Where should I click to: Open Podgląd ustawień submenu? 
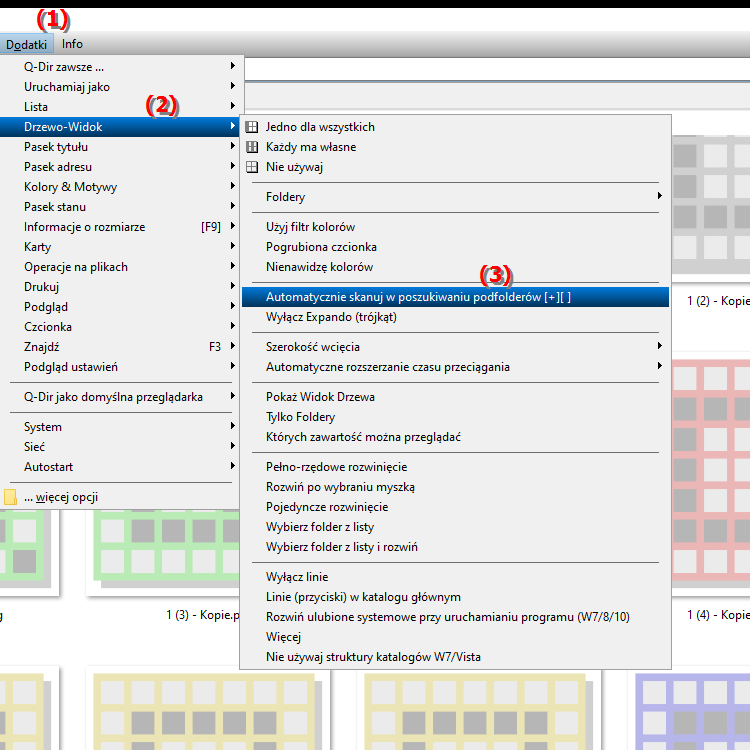pos(120,367)
